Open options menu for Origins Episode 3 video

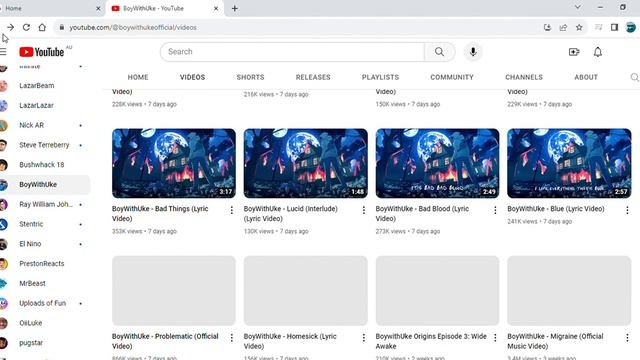(x=495, y=338)
